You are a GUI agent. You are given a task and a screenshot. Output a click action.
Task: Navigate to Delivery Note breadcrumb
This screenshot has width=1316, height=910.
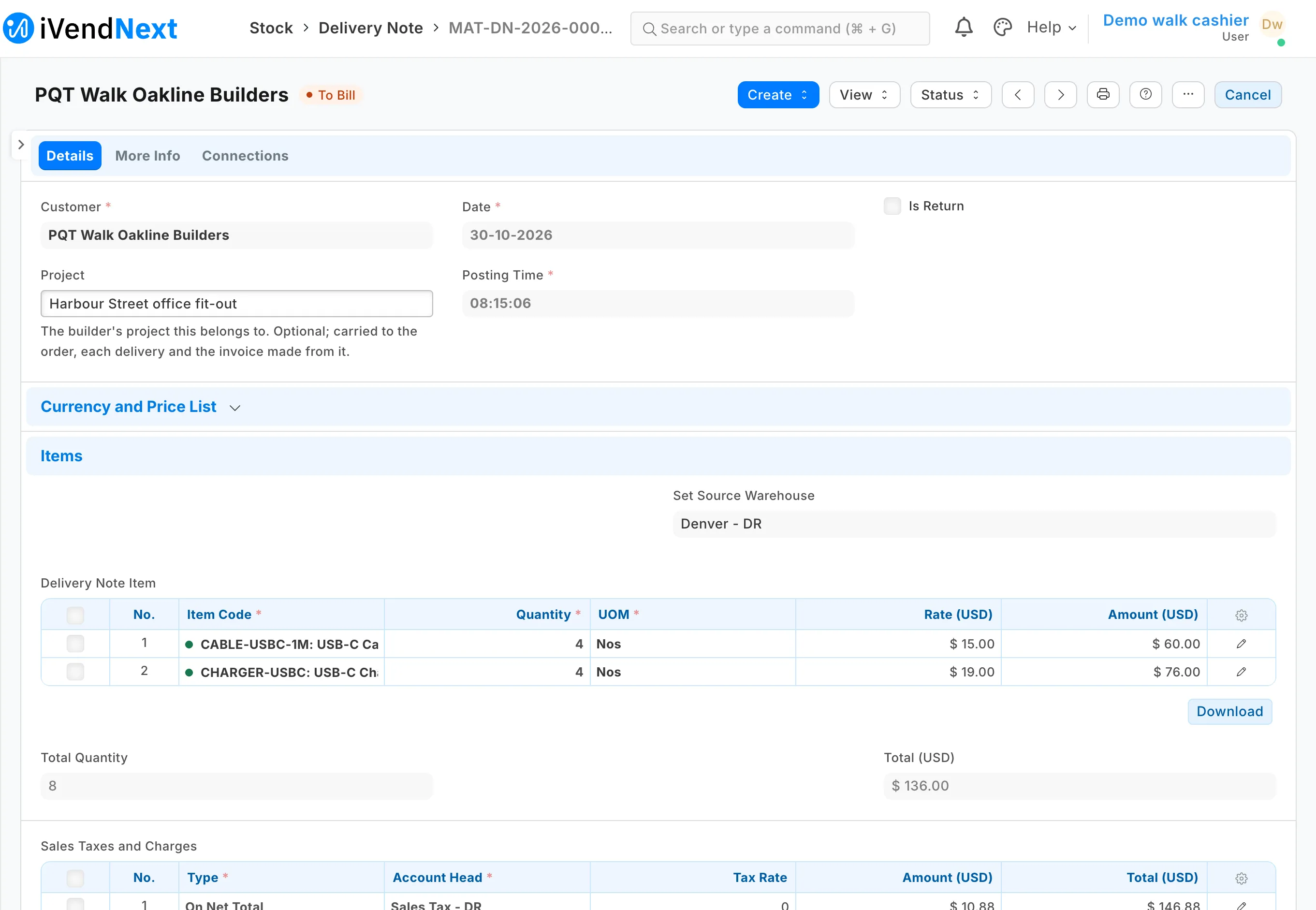pyautogui.click(x=370, y=28)
